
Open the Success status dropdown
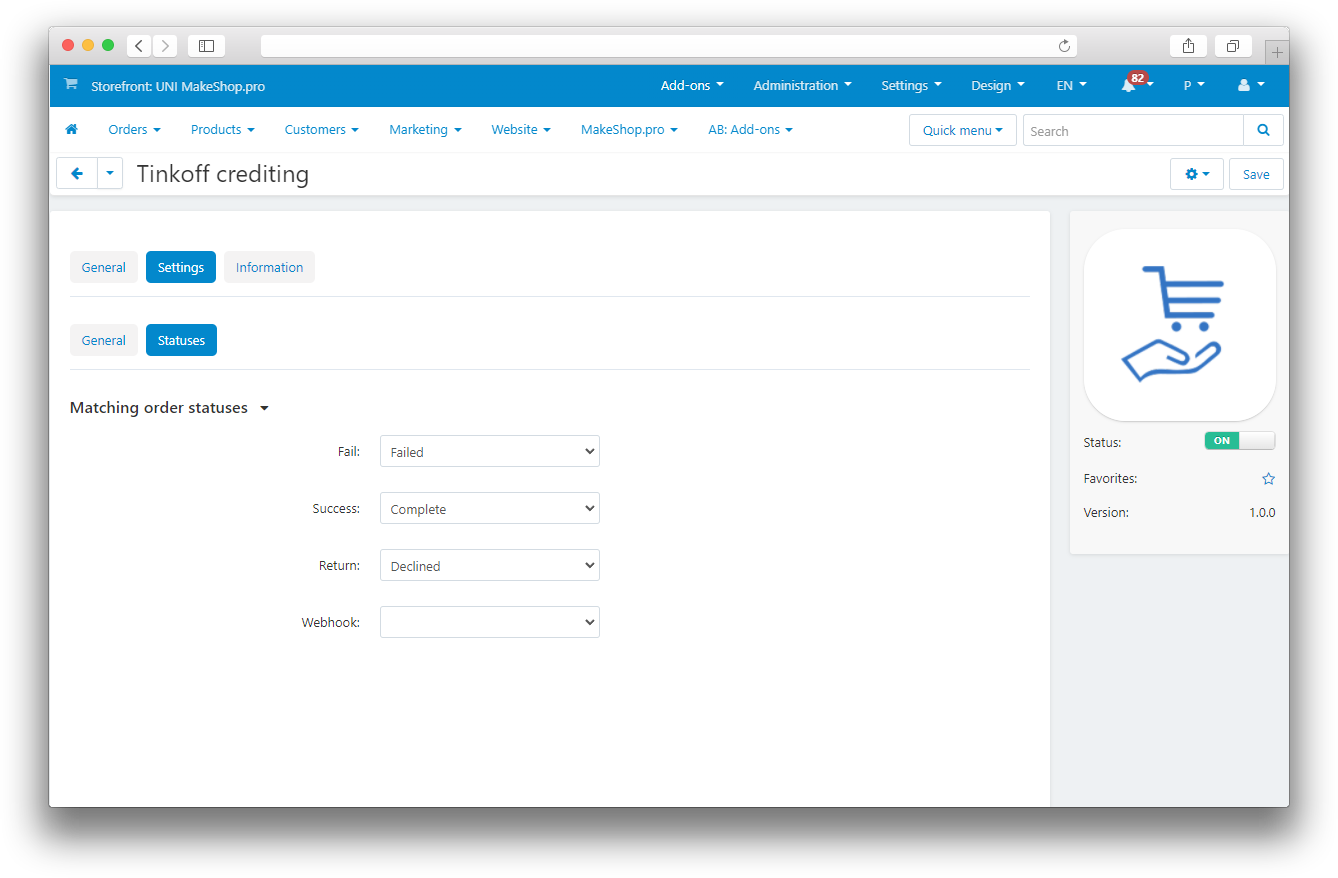coord(489,509)
